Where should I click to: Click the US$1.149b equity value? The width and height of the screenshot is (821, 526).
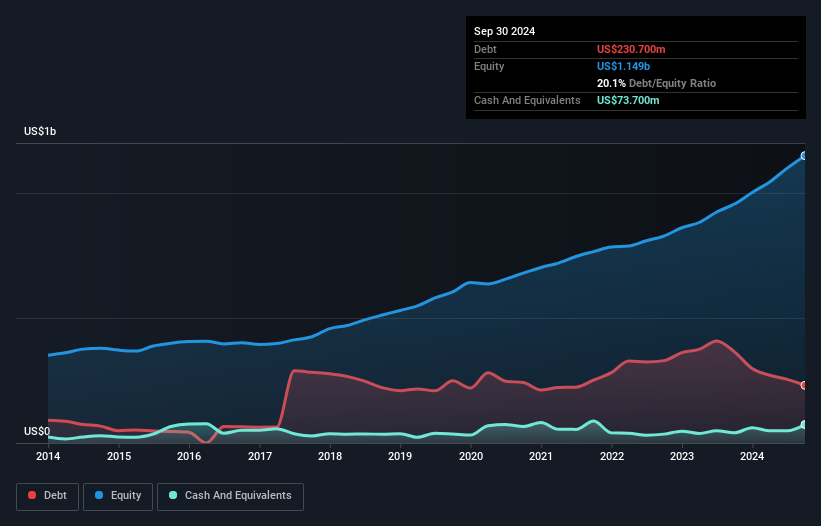tap(623, 66)
